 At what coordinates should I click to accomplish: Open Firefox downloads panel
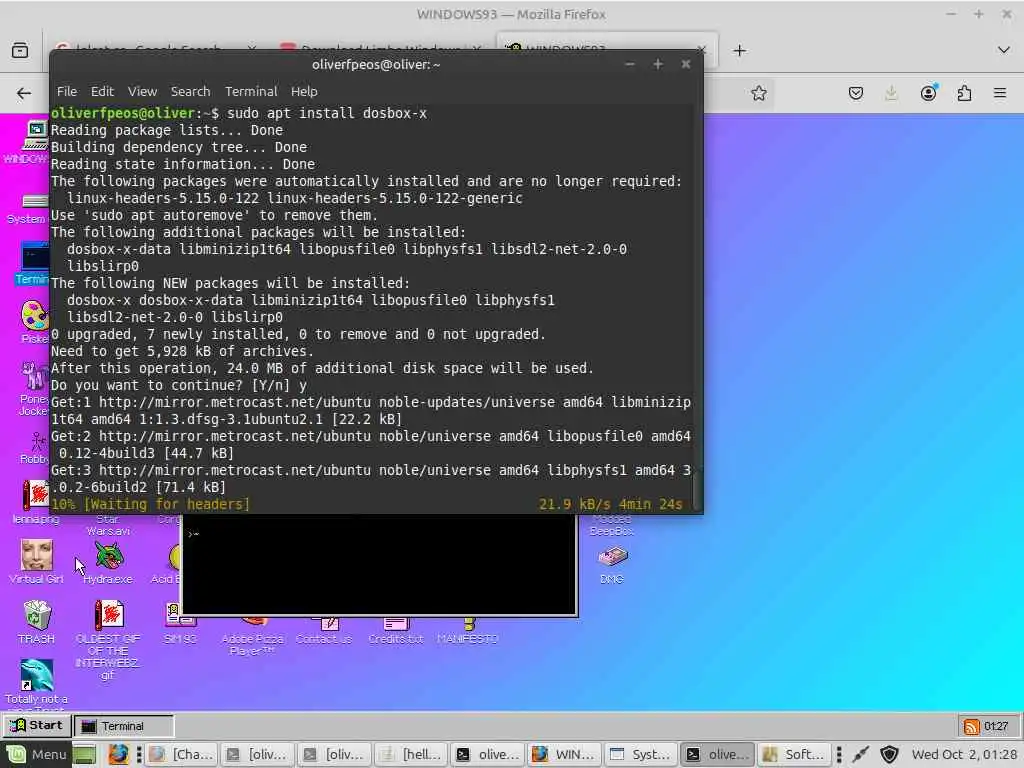[x=891, y=93]
